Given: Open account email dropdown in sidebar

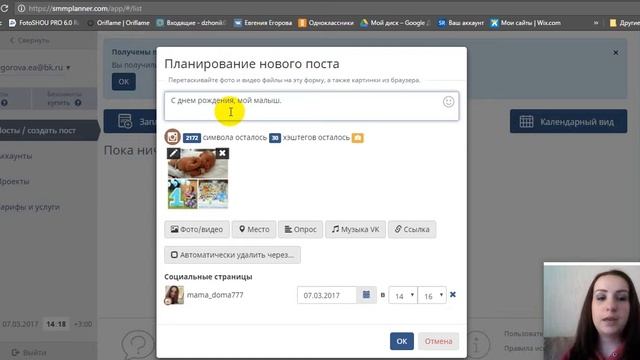Looking at the screenshot, I should (35, 67).
